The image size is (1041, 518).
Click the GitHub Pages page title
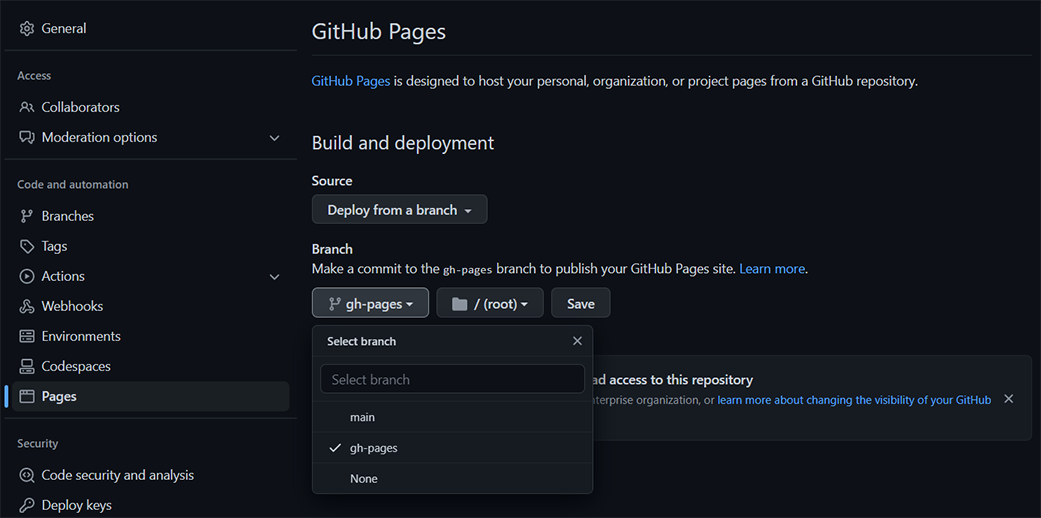(x=379, y=32)
